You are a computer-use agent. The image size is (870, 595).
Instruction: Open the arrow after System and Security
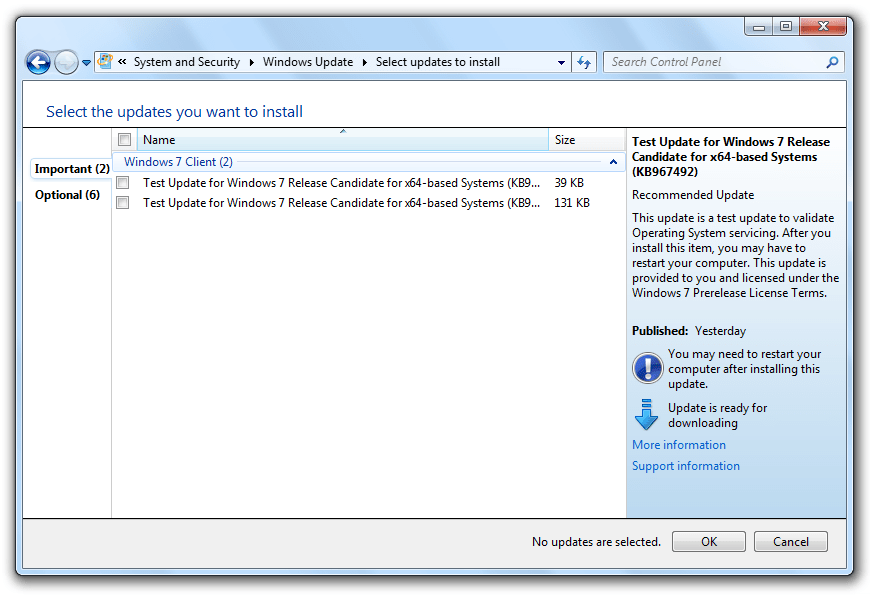[x=251, y=62]
